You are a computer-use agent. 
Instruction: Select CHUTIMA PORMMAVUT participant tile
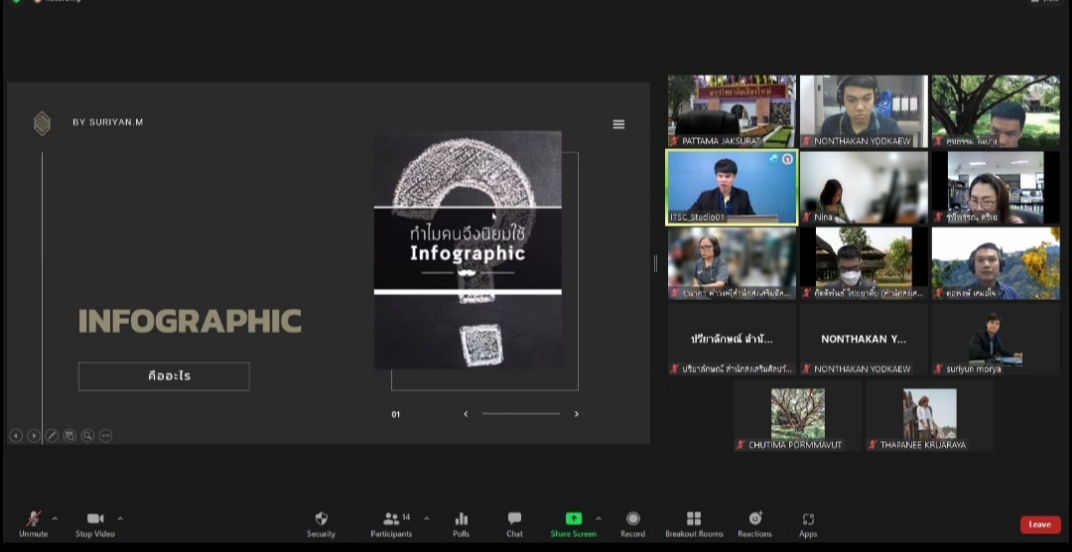(x=798, y=415)
